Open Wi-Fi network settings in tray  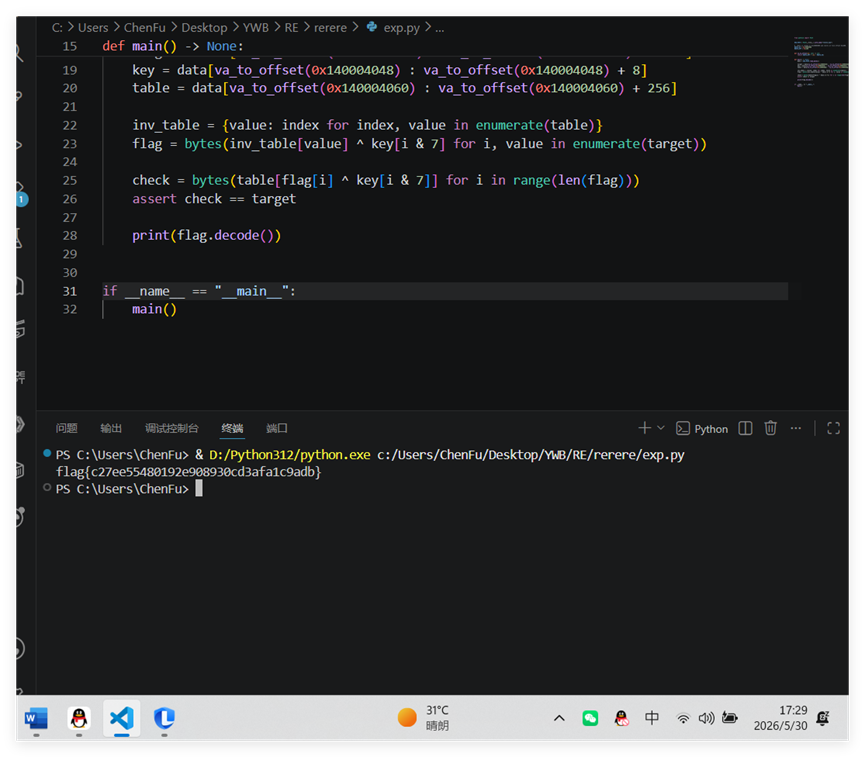pos(683,718)
